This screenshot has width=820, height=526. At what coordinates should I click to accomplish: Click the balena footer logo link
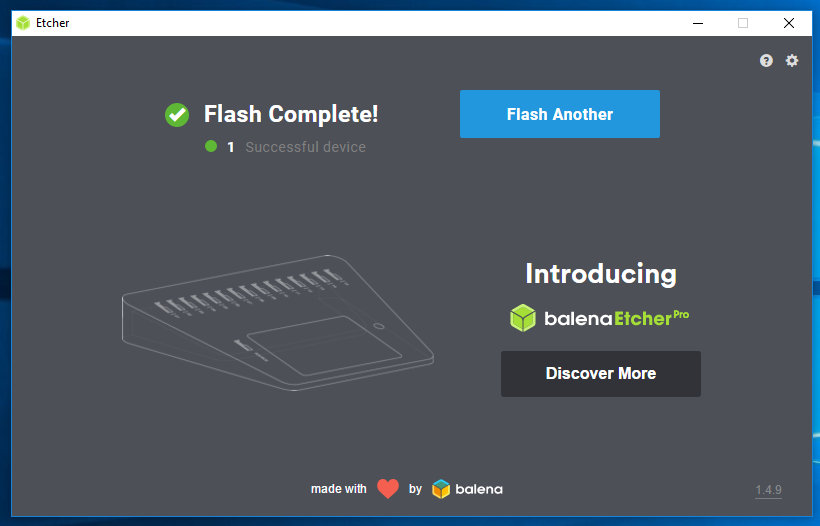click(467, 489)
